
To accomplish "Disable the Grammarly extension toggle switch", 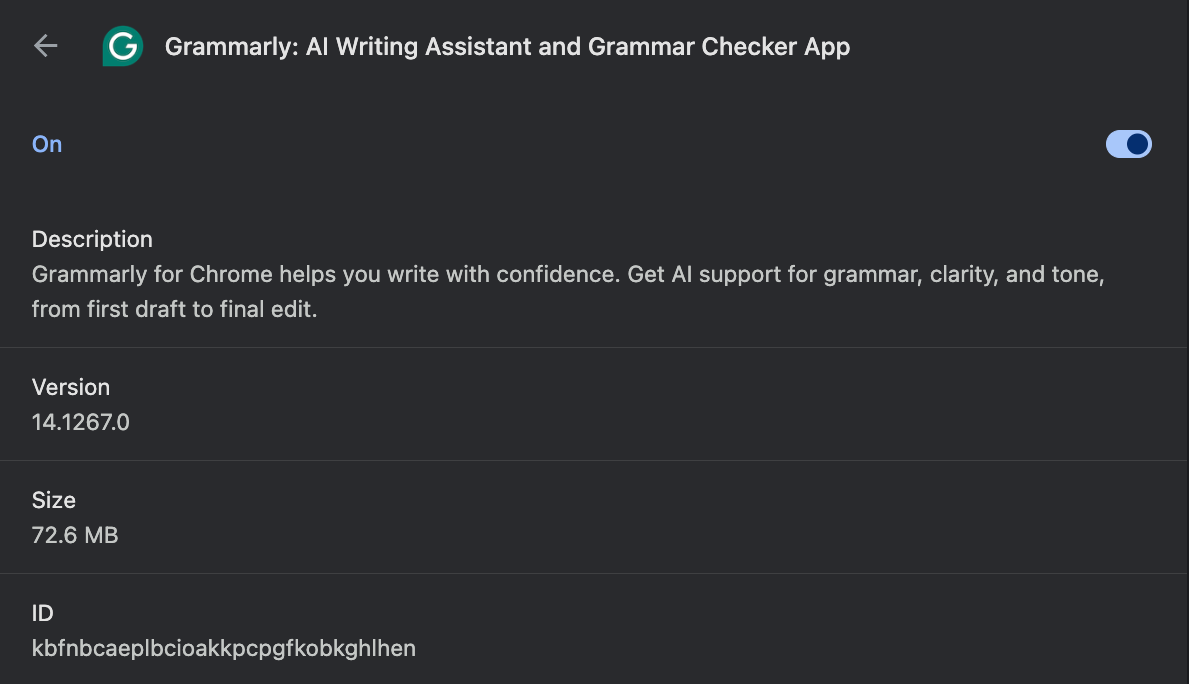I will point(1128,145).
